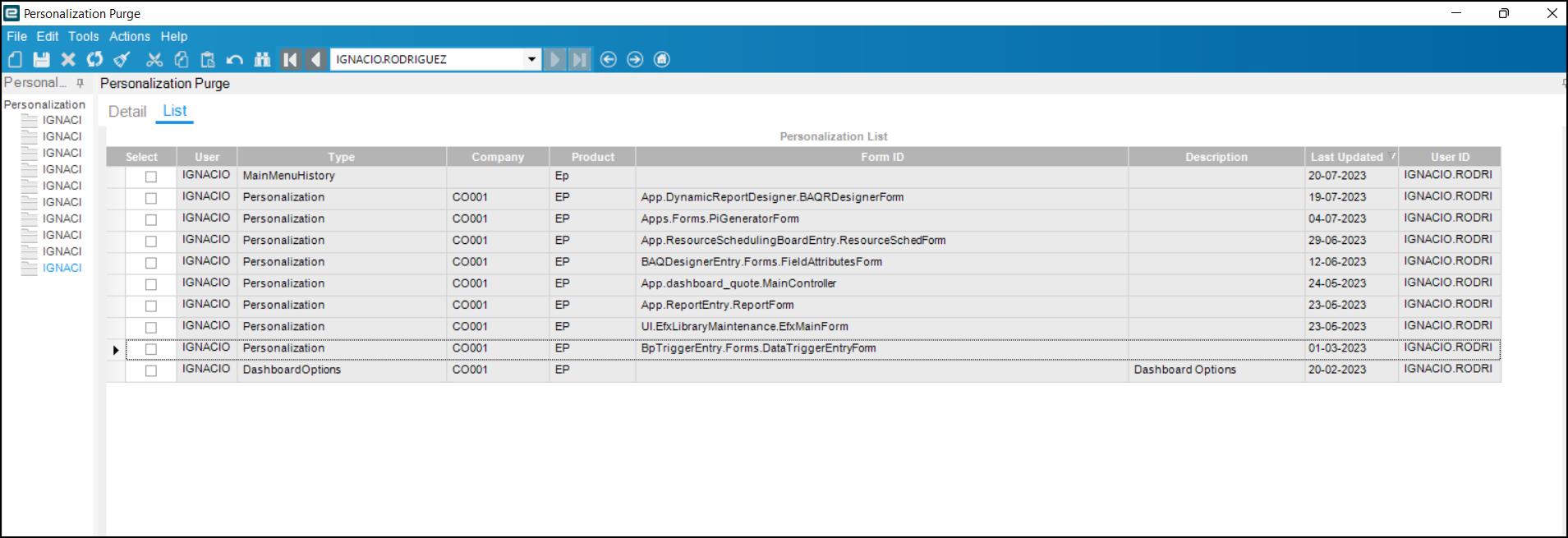Screen dimensions: 1568x538
Task: Pin the Personalization tree panel
Action: click(80, 83)
